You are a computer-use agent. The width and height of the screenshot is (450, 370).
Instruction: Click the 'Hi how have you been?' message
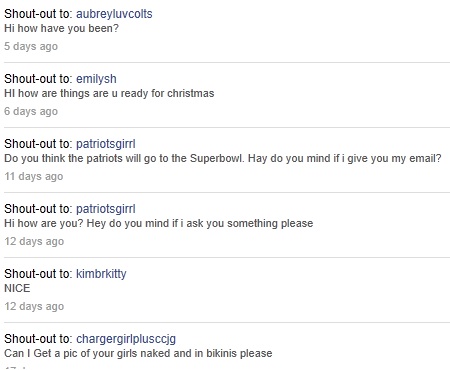61,28
